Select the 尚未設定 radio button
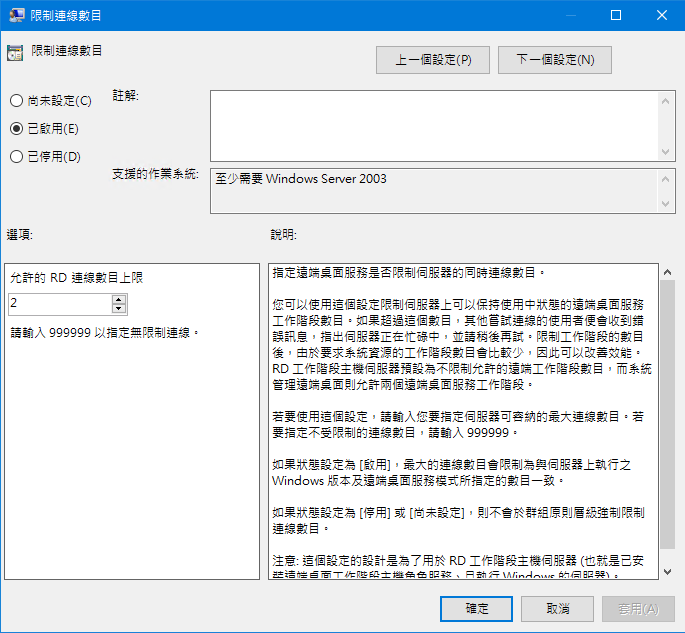 pyautogui.click(x=16, y=100)
